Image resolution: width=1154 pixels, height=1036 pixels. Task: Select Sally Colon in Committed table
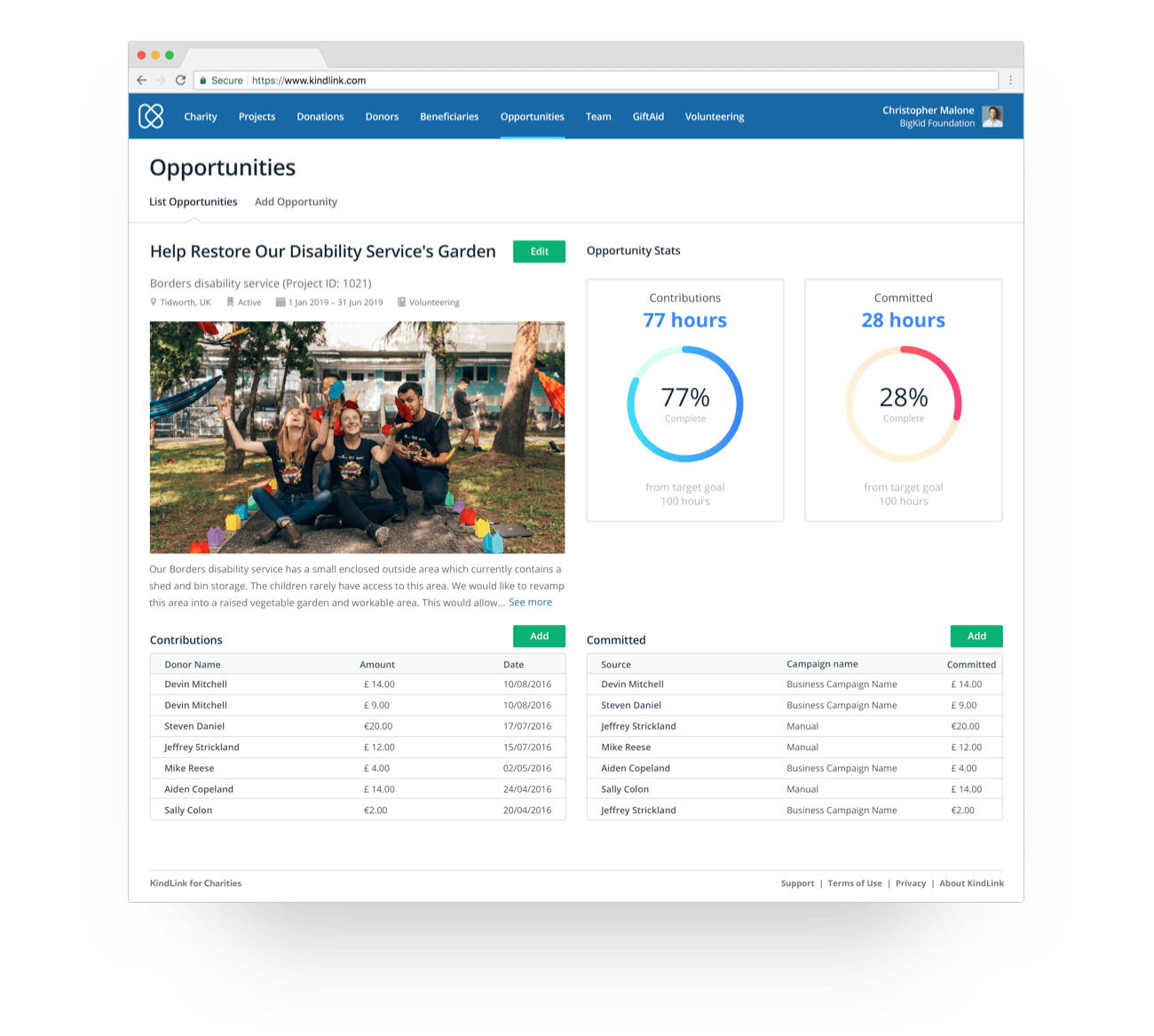(625, 789)
